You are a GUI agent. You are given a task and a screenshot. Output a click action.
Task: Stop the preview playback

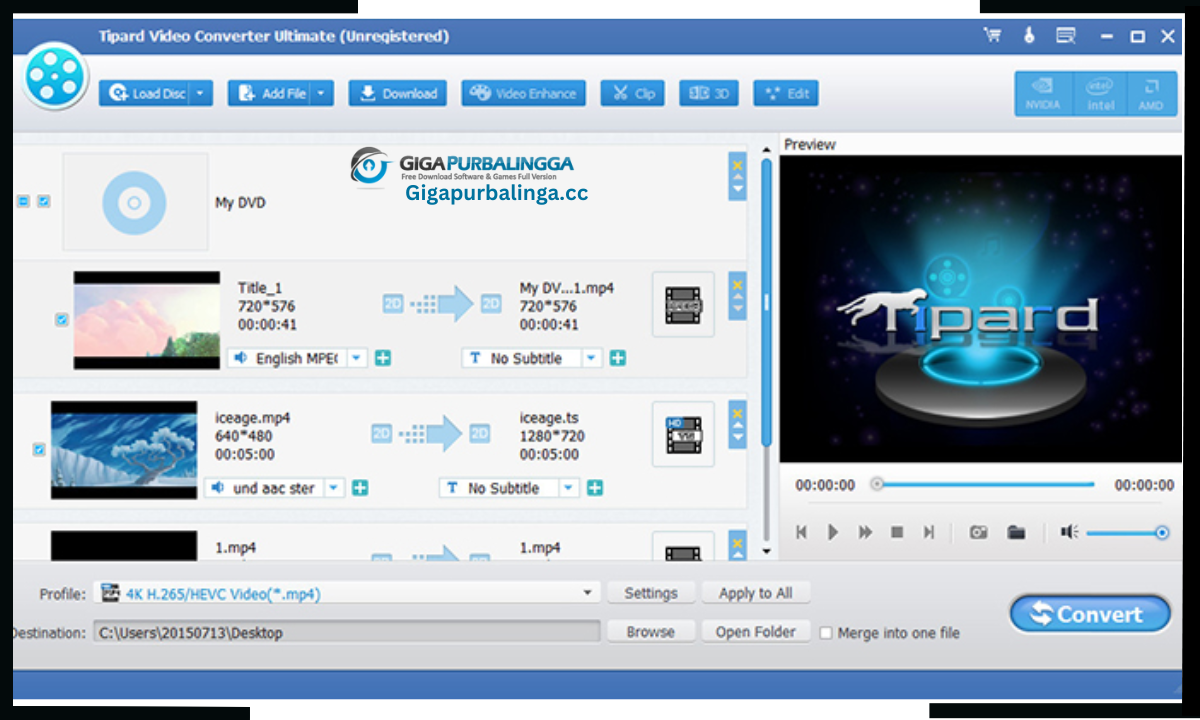coord(897,532)
